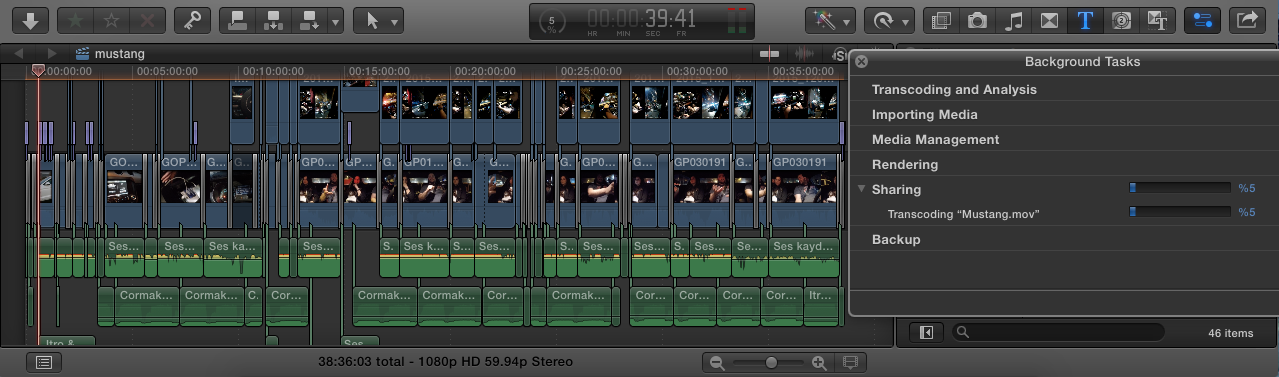This screenshot has height=377, width=1279.
Task: Select Transcoding and Analysis row
Action: point(1063,90)
